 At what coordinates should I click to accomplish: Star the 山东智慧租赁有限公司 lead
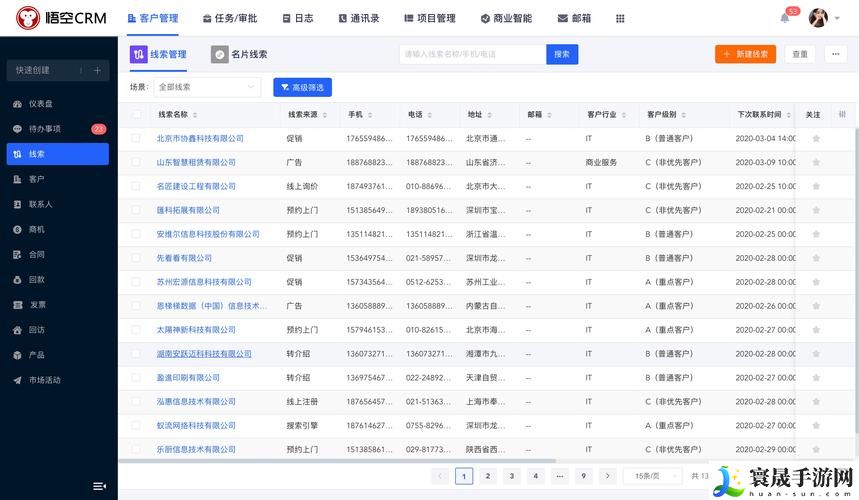(x=816, y=162)
